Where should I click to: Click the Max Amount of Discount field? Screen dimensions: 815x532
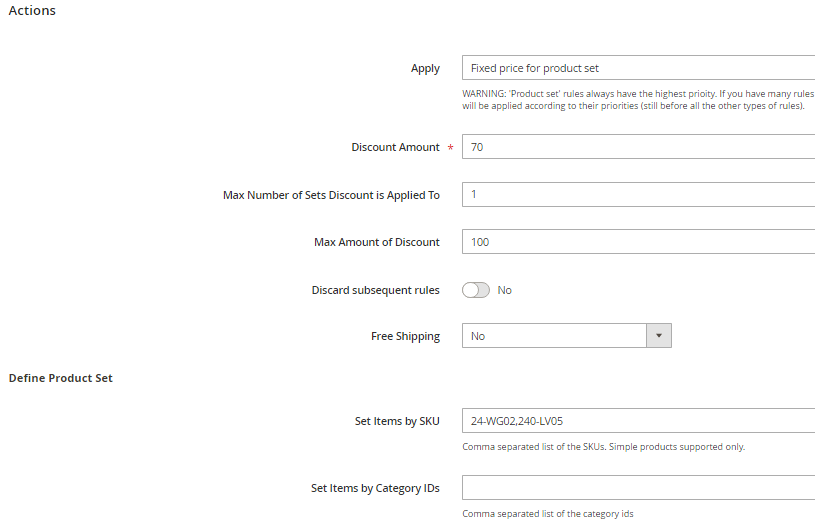[x=638, y=242]
